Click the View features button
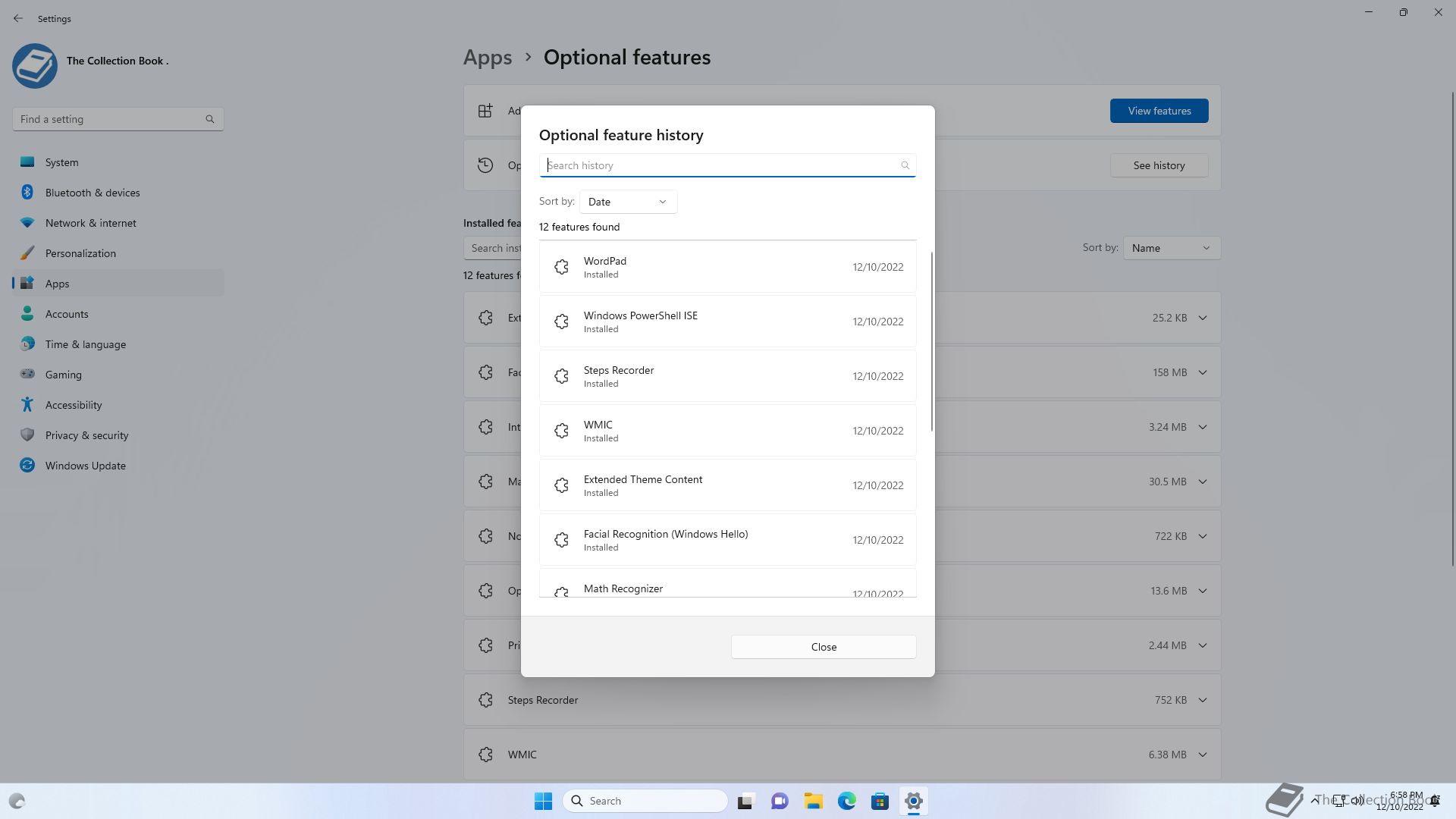Viewport: 1456px width, 819px height. tap(1159, 111)
